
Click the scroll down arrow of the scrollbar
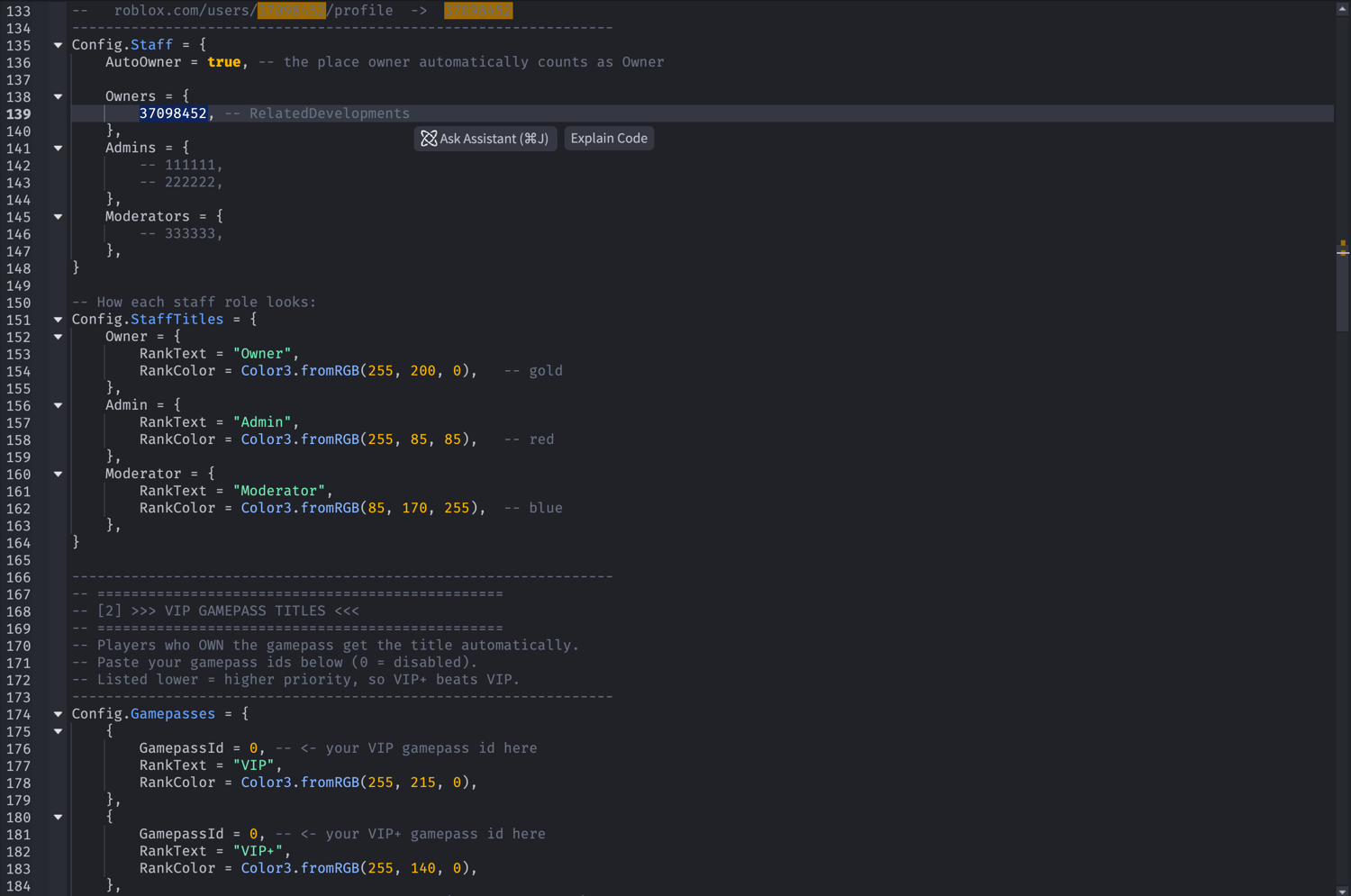[1343, 890]
